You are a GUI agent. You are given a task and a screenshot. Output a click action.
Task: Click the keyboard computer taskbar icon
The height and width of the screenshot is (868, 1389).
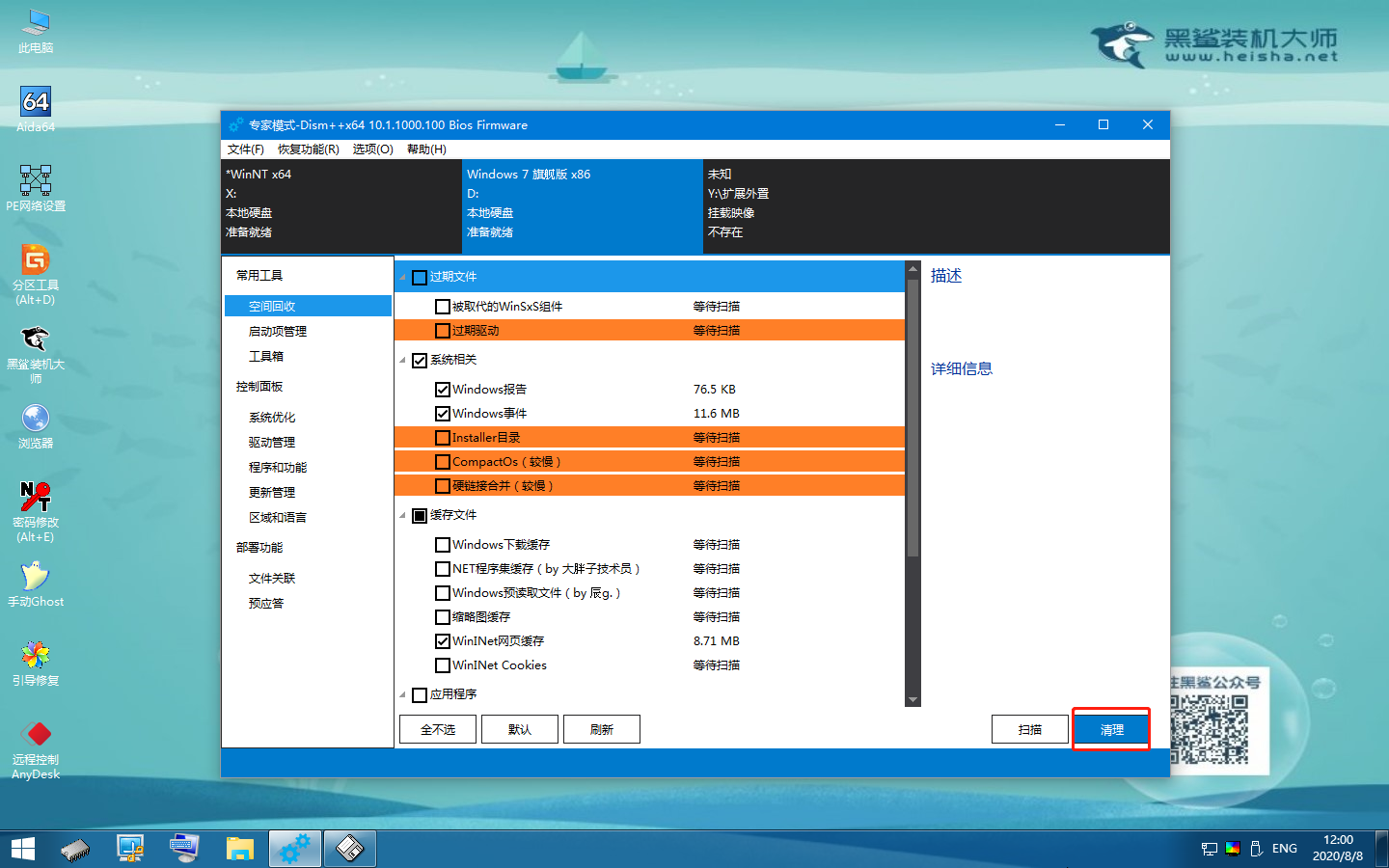coord(184,849)
